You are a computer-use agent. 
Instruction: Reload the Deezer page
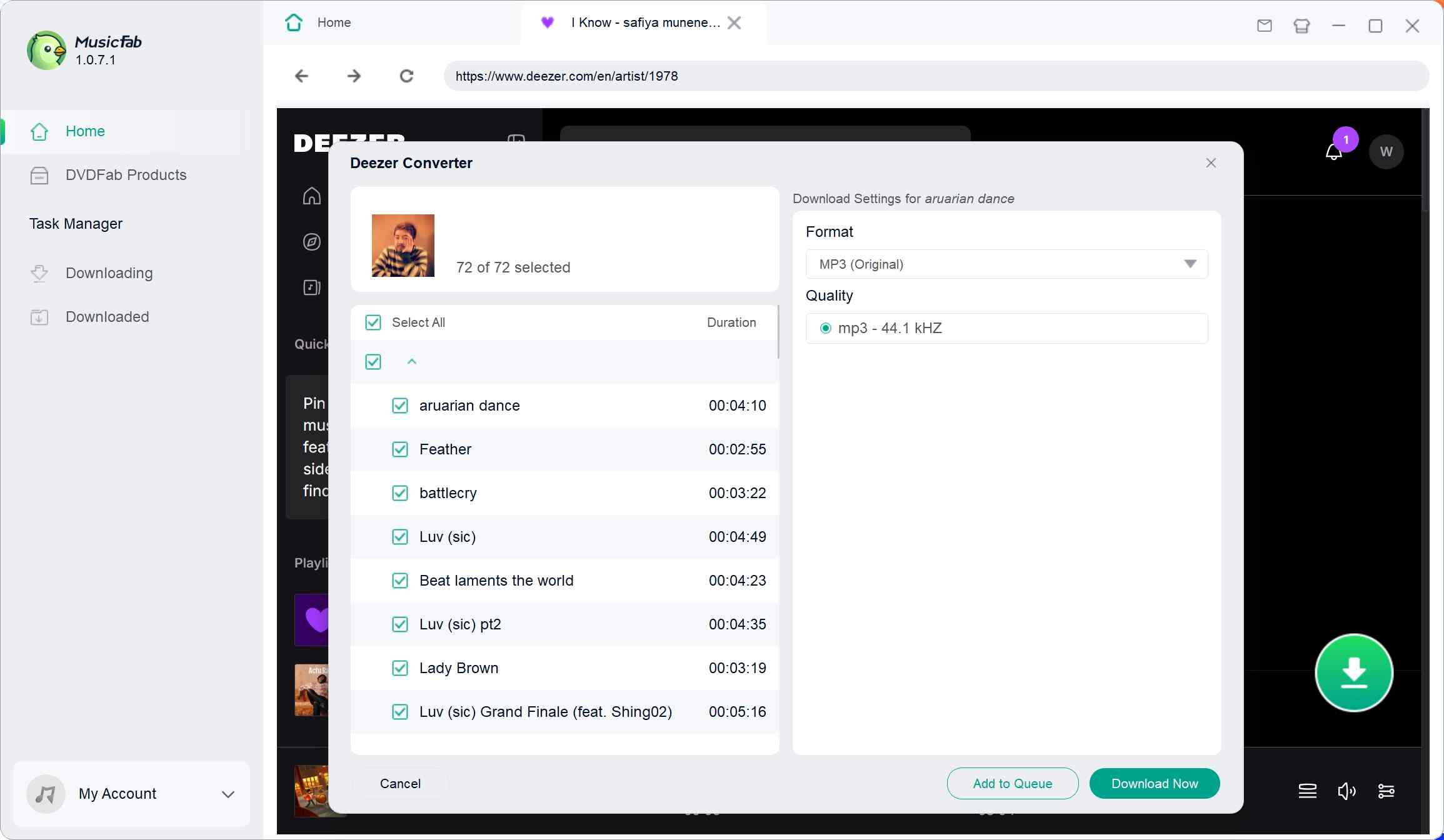coord(407,76)
